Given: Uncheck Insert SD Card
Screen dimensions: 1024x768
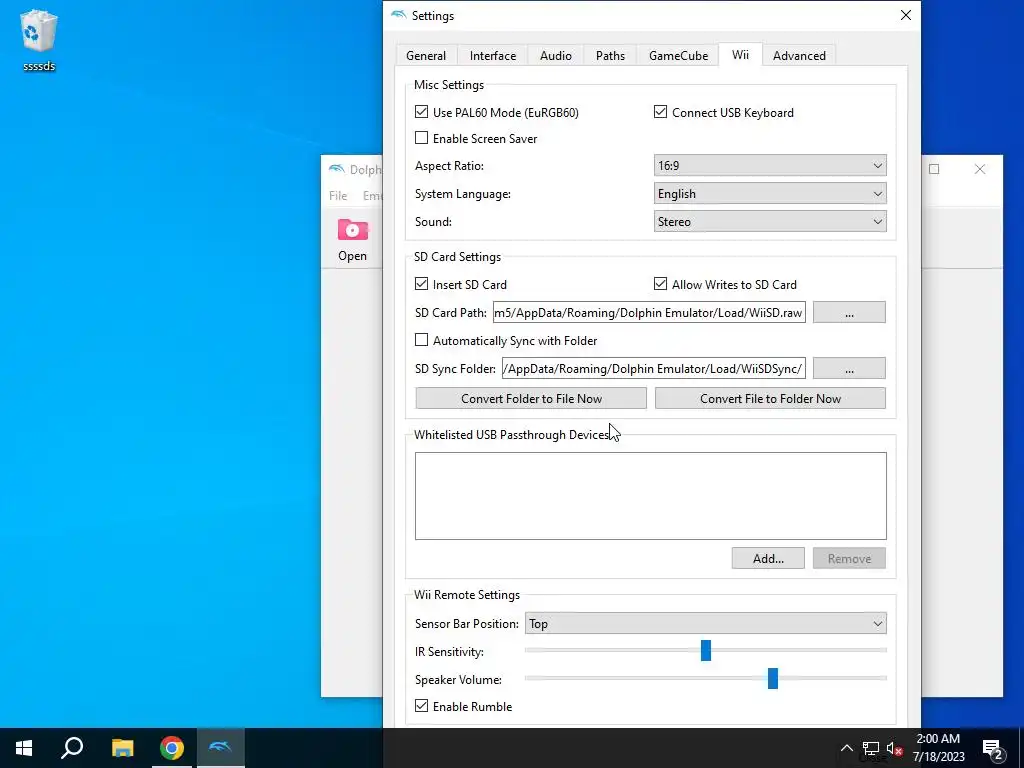Looking at the screenshot, I should 421,283.
